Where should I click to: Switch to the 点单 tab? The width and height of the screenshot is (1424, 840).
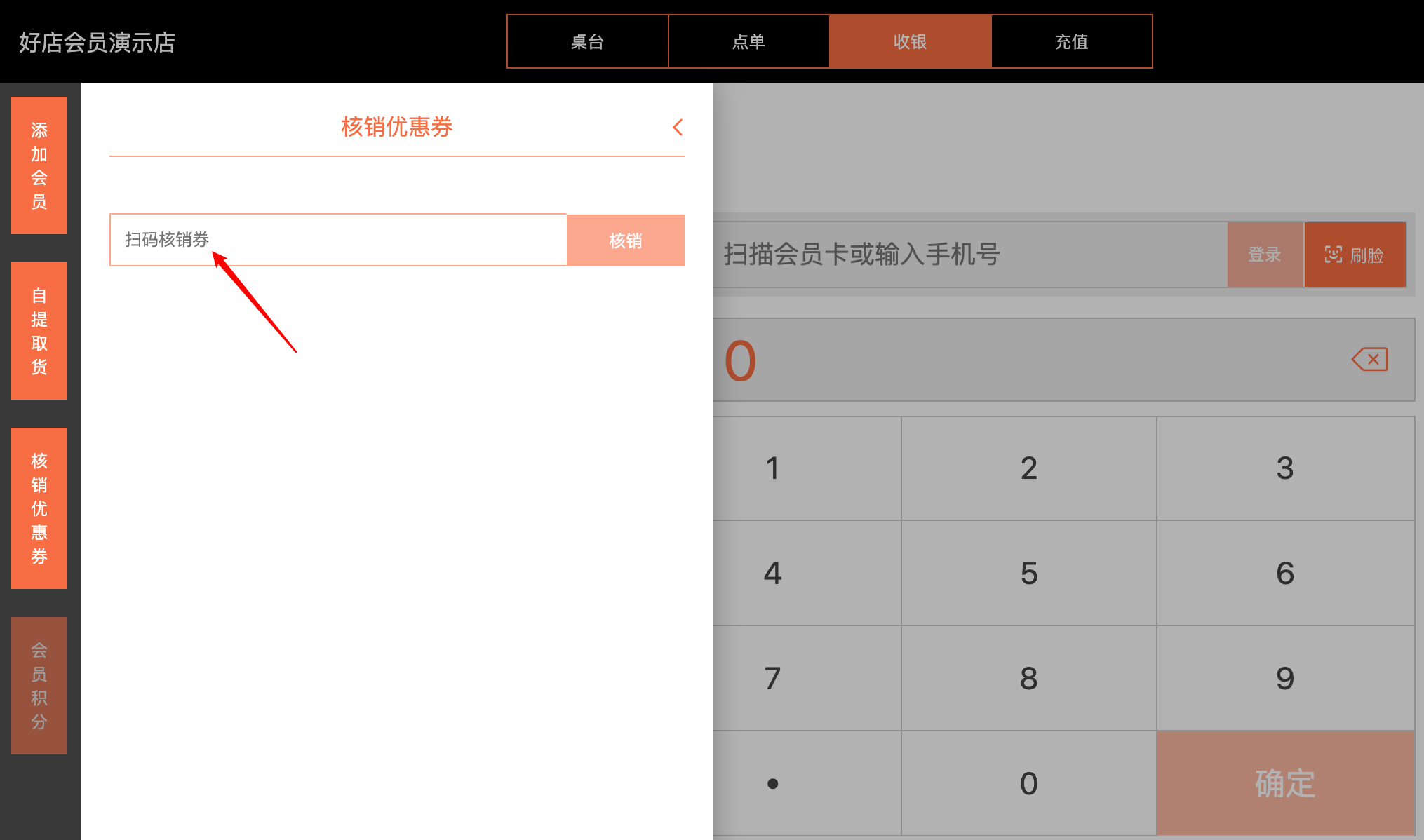[x=749, y=41]
